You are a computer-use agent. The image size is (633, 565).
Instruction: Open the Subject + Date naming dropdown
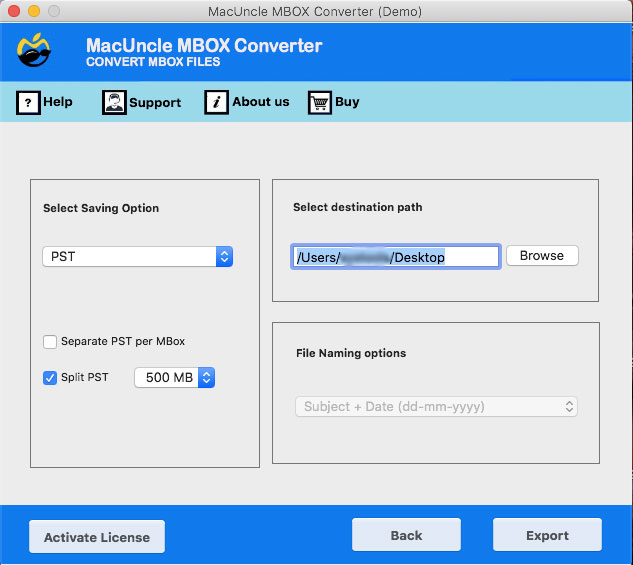coord(436,407)
